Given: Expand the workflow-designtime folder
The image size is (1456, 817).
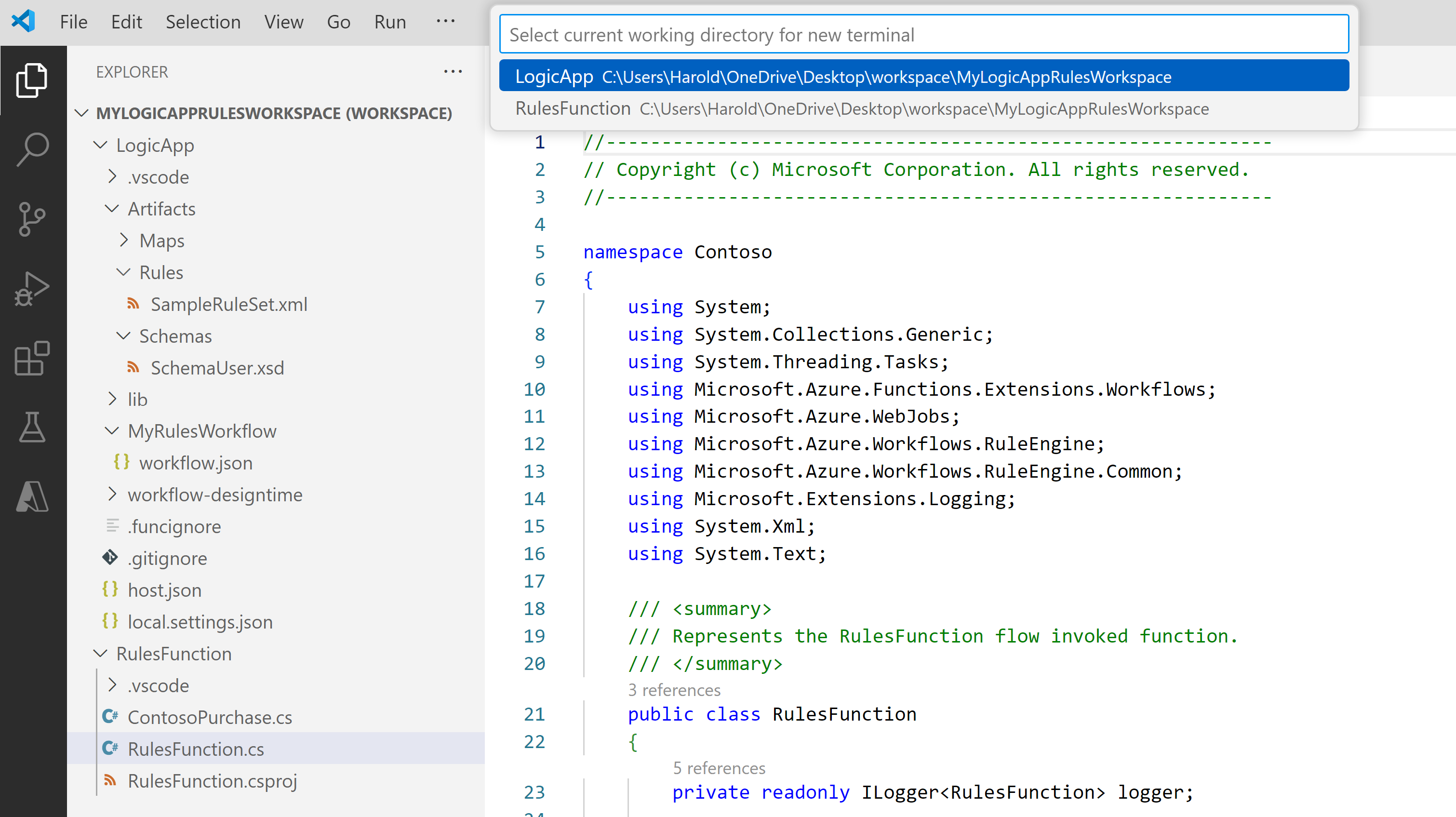Looking at the screenshot, I should pyautogui.click(x=112, y=494).
